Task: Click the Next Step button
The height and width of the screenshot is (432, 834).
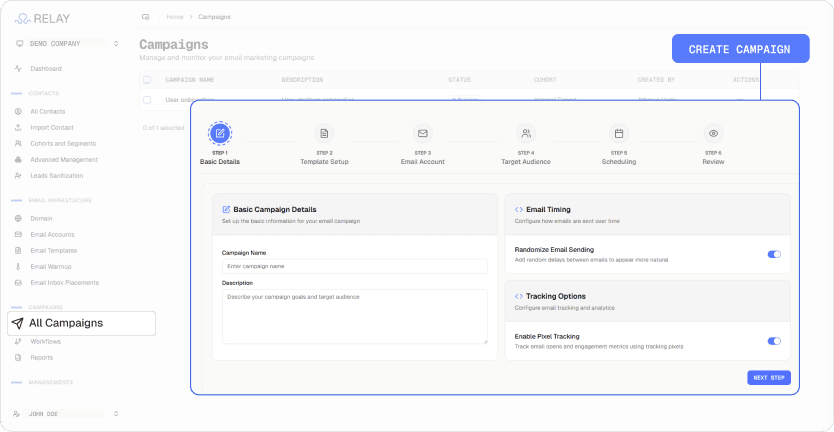Action: click(x=769, y=378)
